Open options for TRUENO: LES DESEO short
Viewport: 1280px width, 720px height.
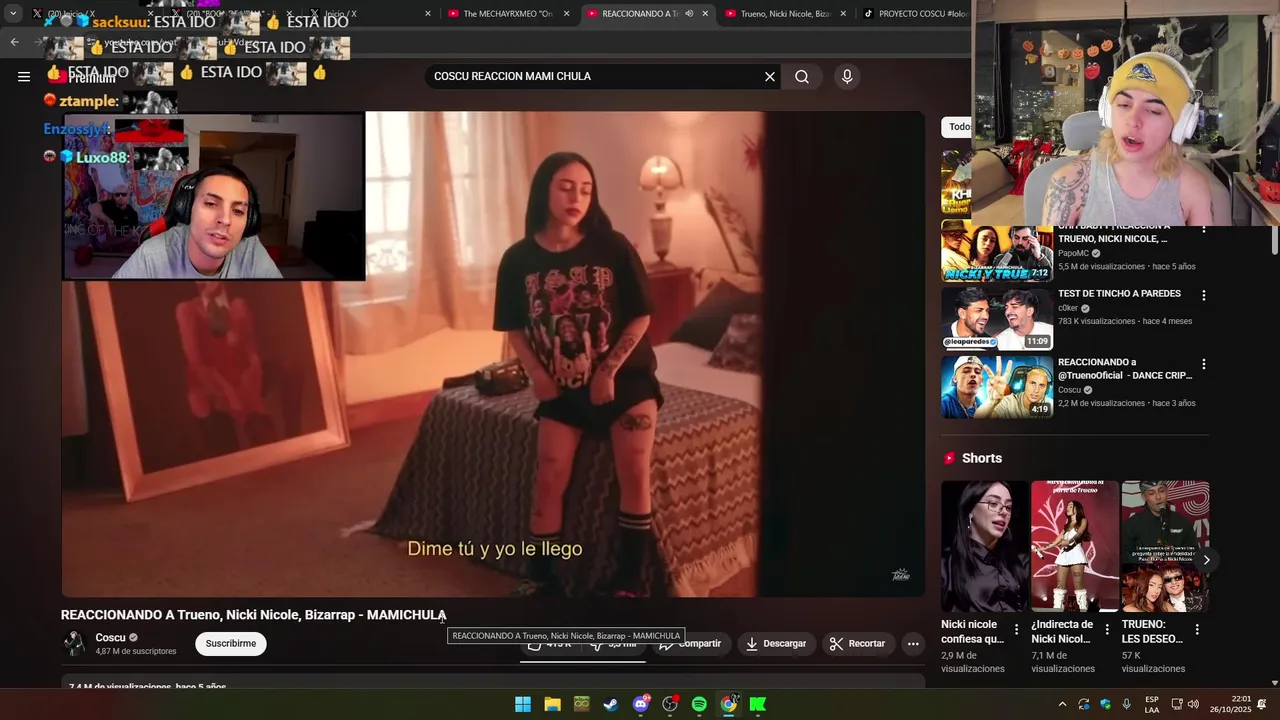click(x=1197, y=629)
